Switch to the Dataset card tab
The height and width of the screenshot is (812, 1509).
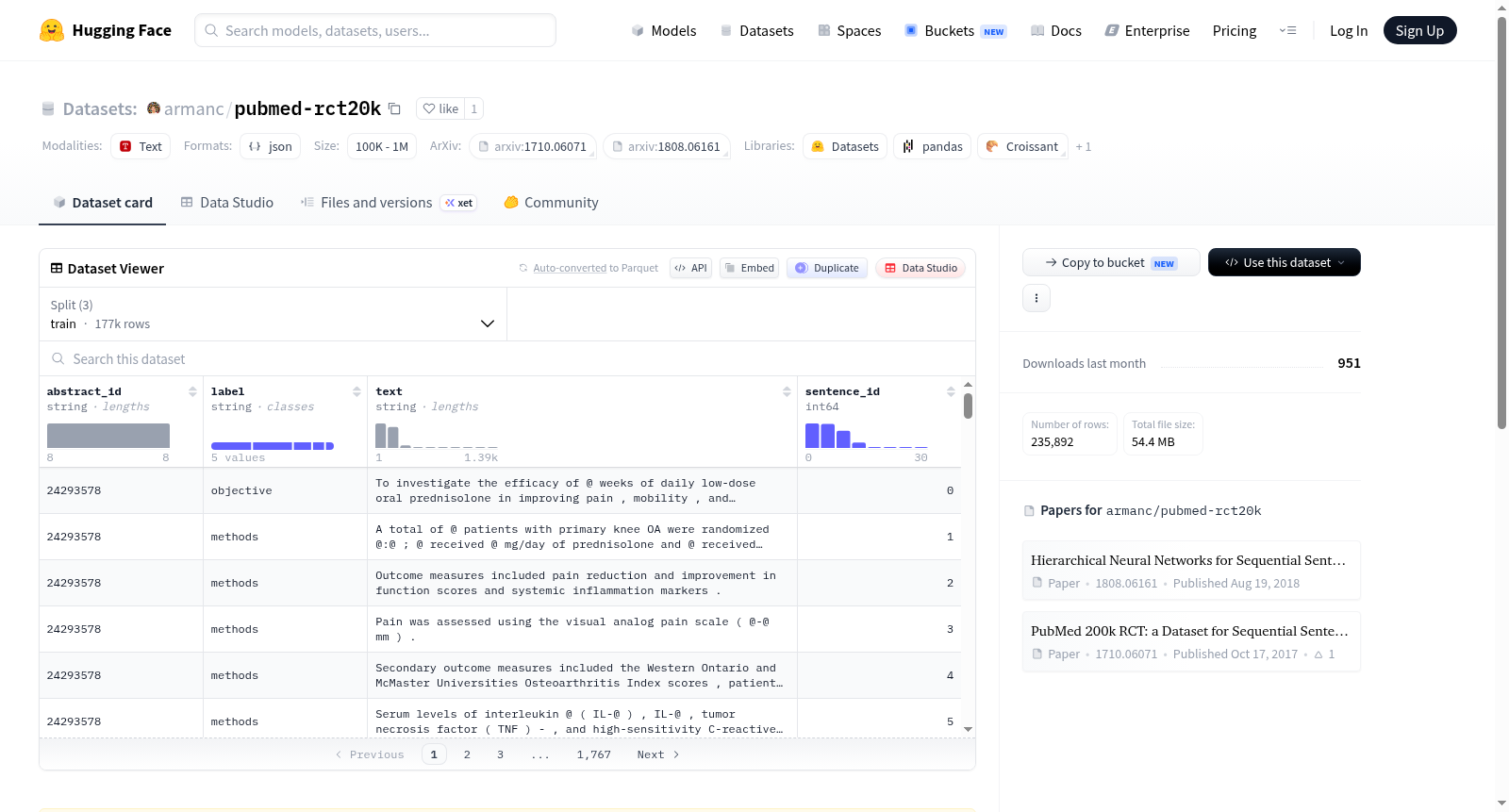coord(102,203)
